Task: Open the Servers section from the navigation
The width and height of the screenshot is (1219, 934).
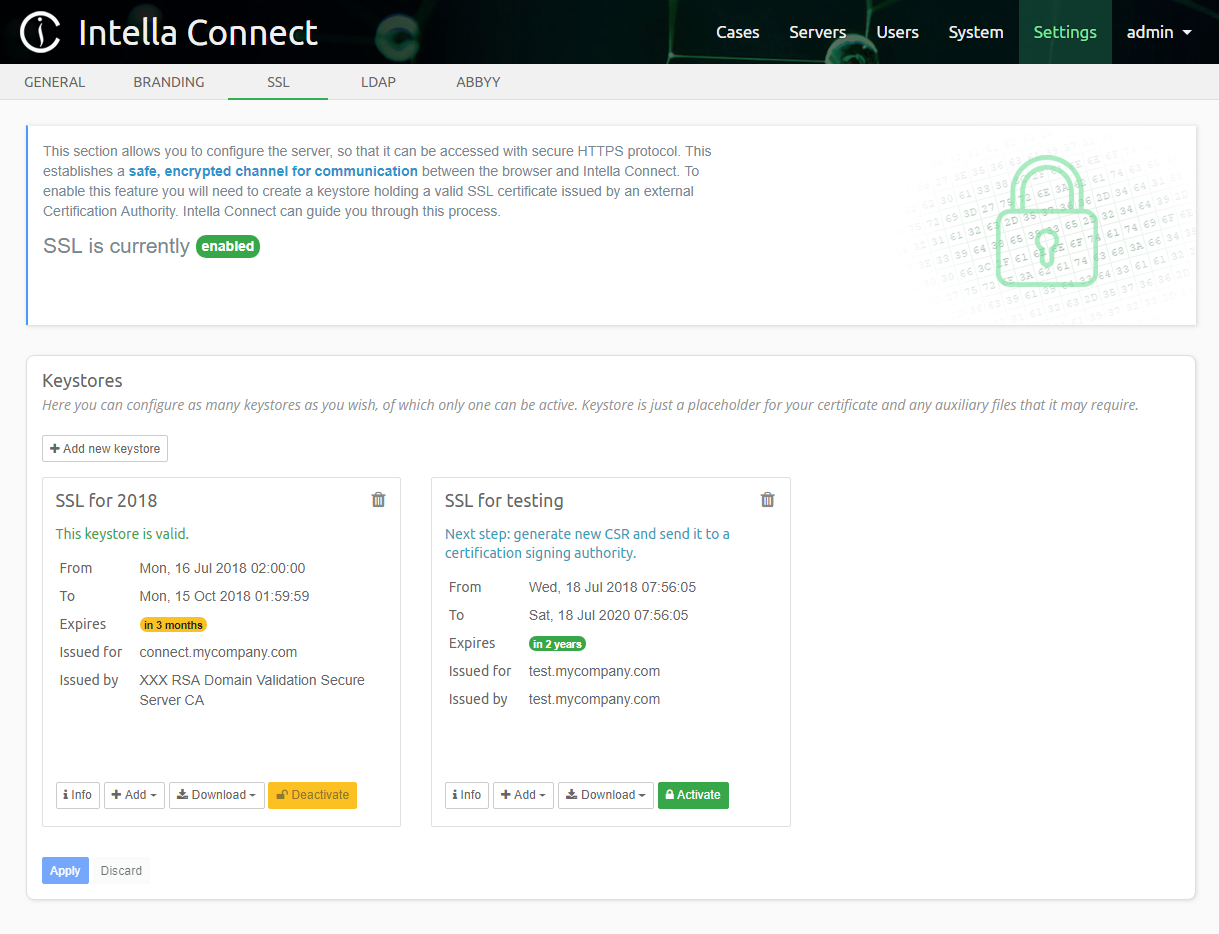Action: (817, 31)
